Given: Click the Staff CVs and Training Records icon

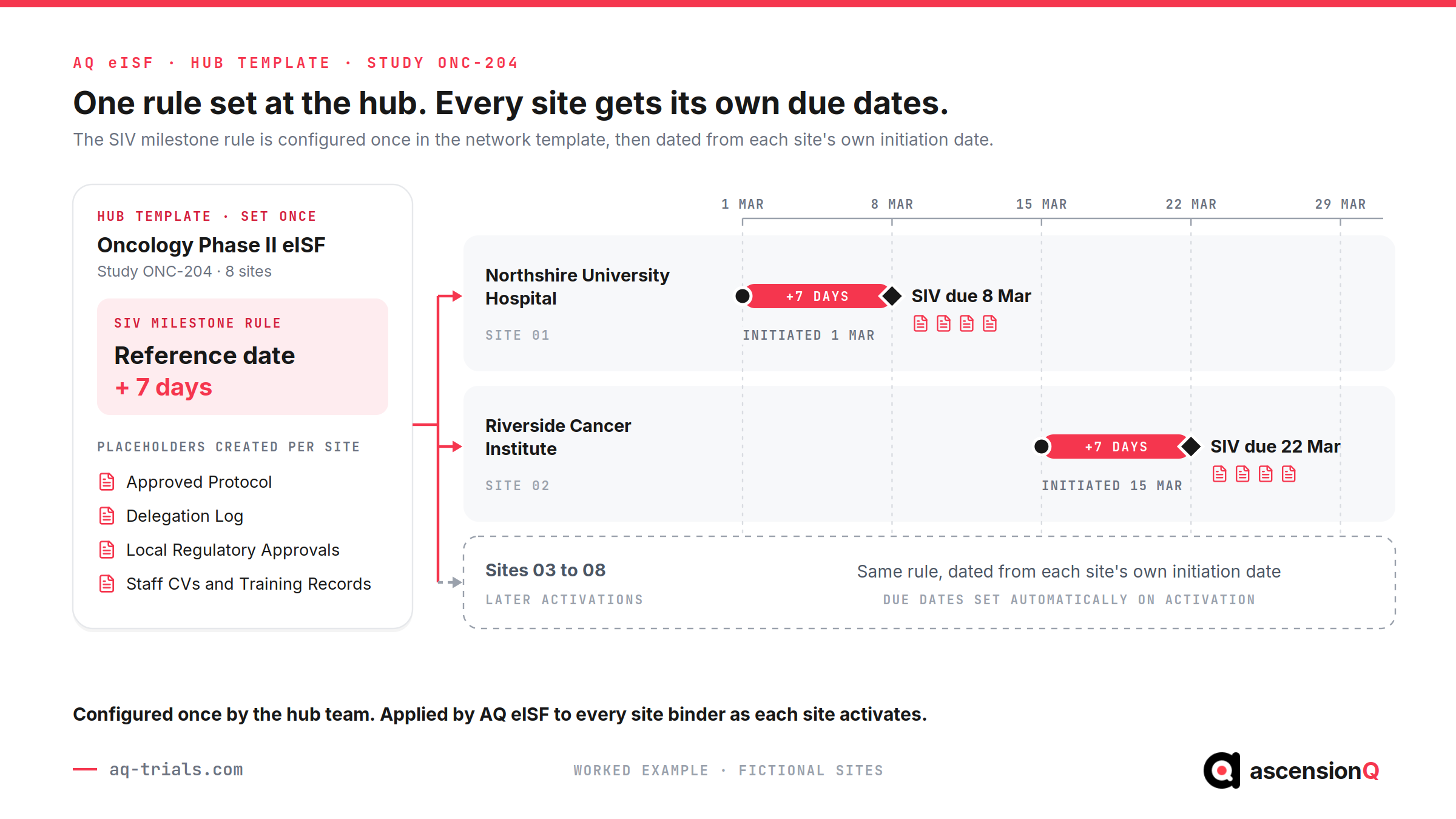Looking at the screenshot, I should point(107,584).
